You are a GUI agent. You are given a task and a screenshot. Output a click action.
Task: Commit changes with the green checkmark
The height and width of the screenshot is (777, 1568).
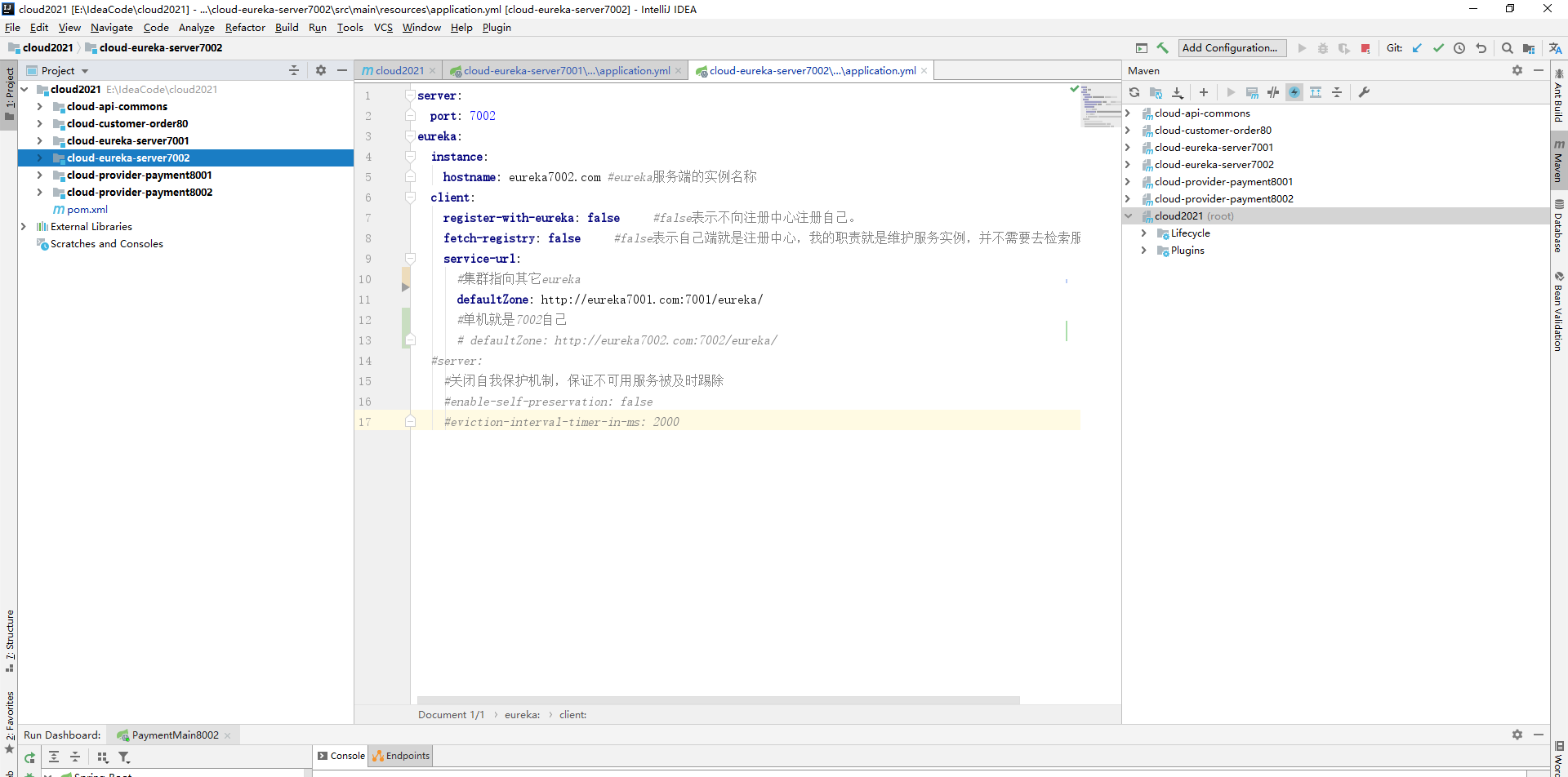1438,48
